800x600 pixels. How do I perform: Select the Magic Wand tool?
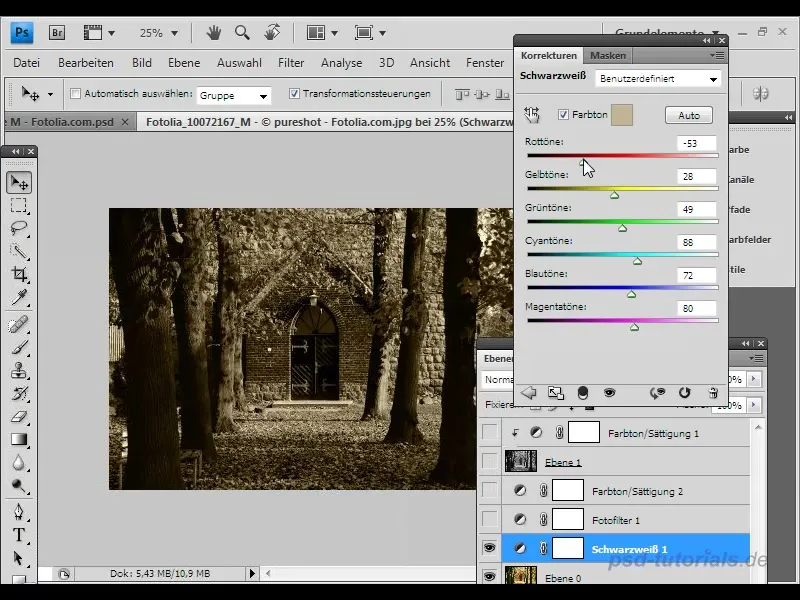click(19, 251)
